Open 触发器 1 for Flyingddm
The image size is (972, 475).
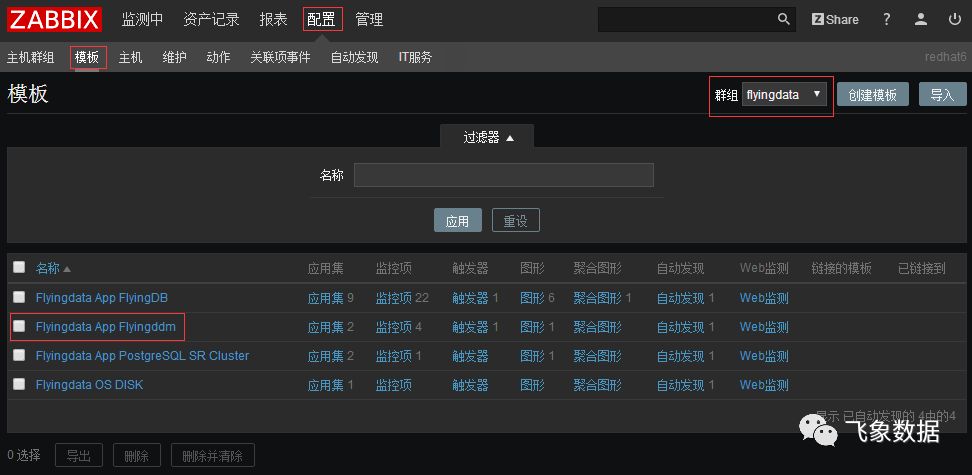[471, 327]
